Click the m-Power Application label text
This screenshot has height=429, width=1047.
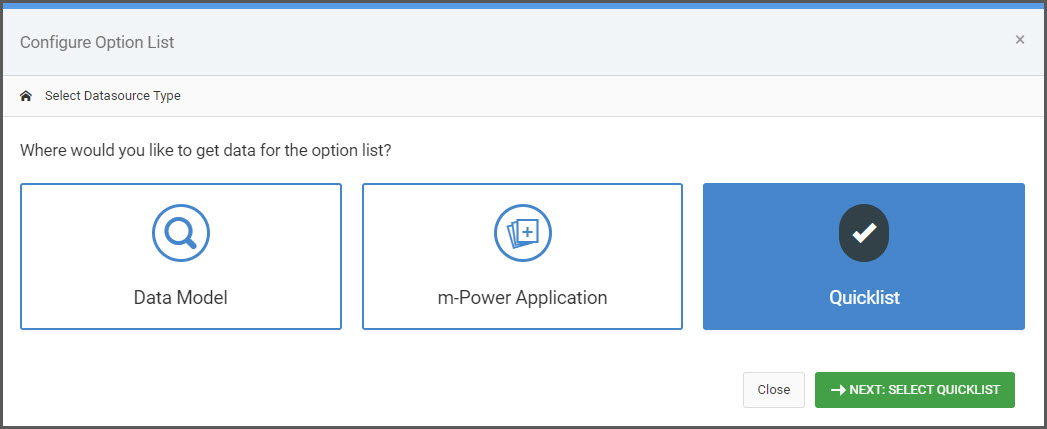click(x=522, y=297)
